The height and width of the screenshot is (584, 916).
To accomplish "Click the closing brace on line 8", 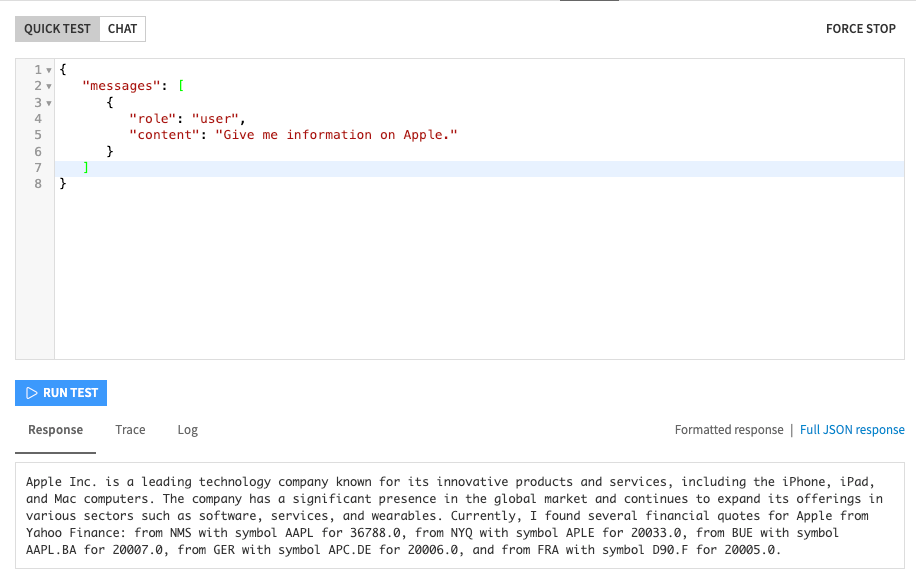I will click(63, 183).
